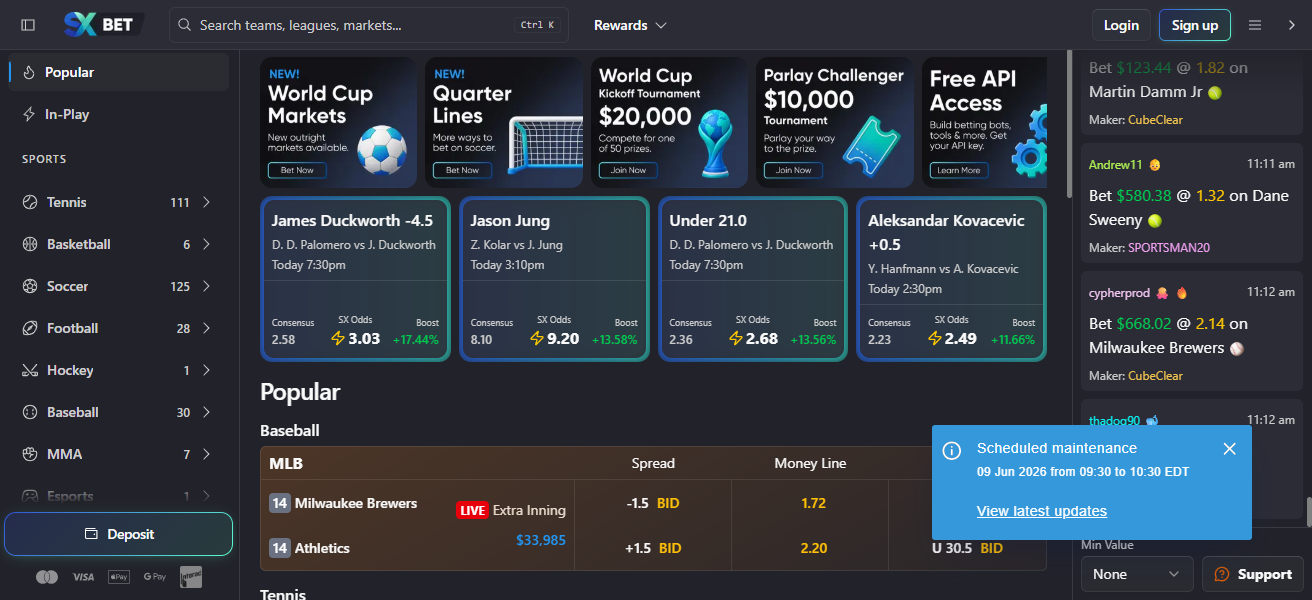This screenshot has width=1312, height=600.
Task: Collapse the bet feed panel arrow
Action: pyautogui.click(x=1291, y=25)
